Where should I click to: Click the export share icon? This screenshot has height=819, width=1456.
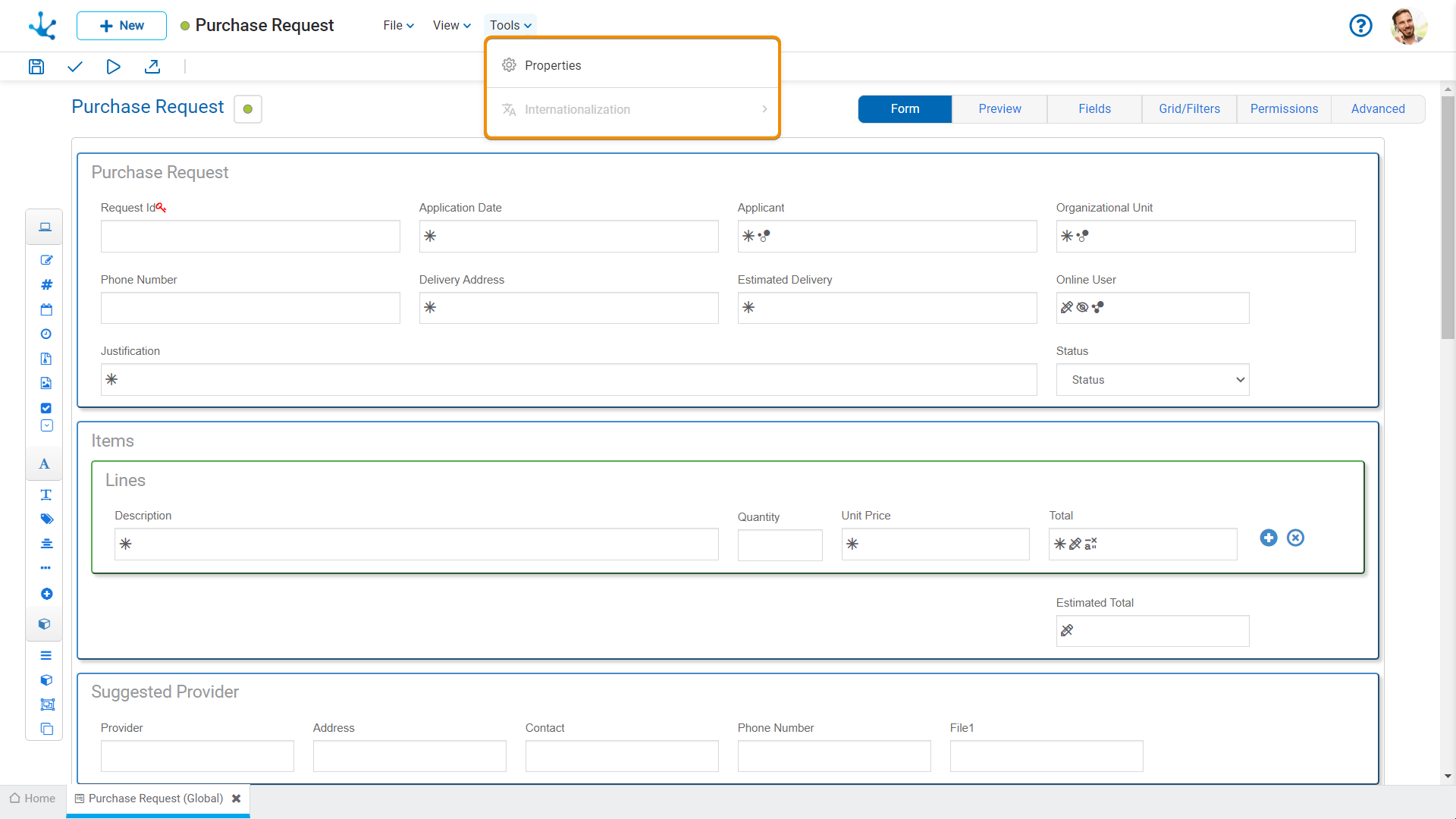click(152, 67)
